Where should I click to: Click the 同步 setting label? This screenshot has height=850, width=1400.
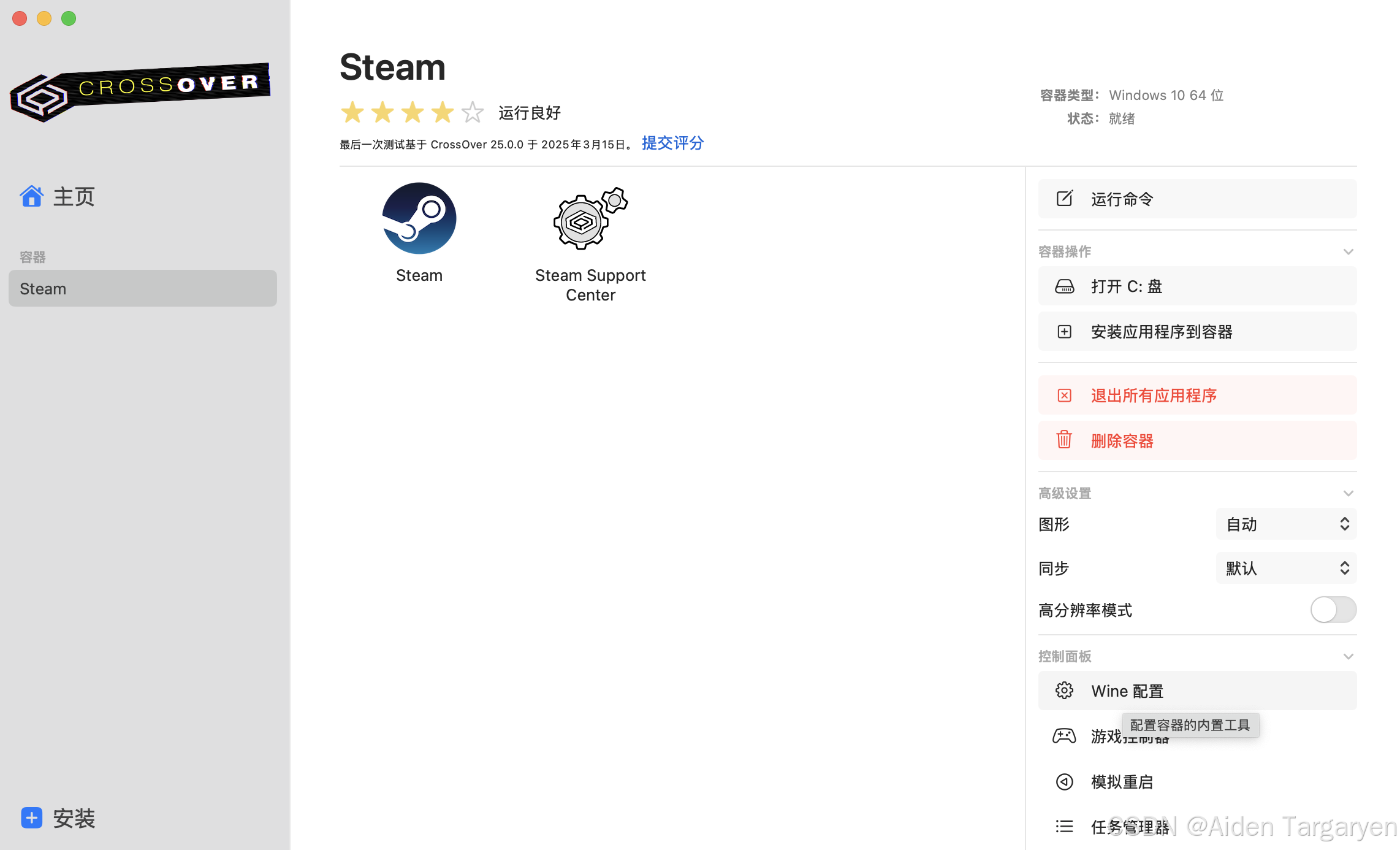tap(1054, 569)
